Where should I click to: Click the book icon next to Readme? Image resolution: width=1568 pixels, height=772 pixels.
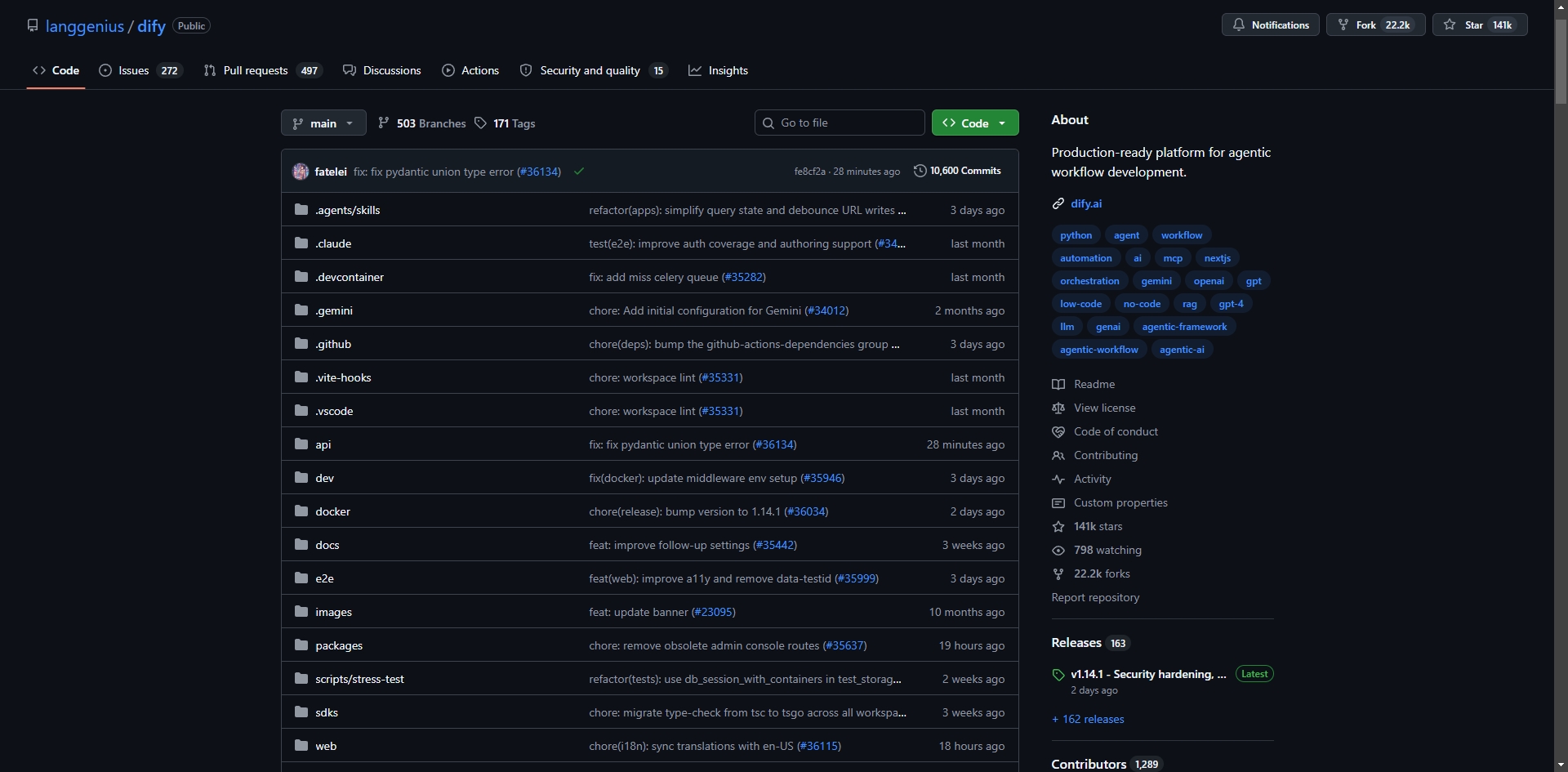click(1058, 384)
